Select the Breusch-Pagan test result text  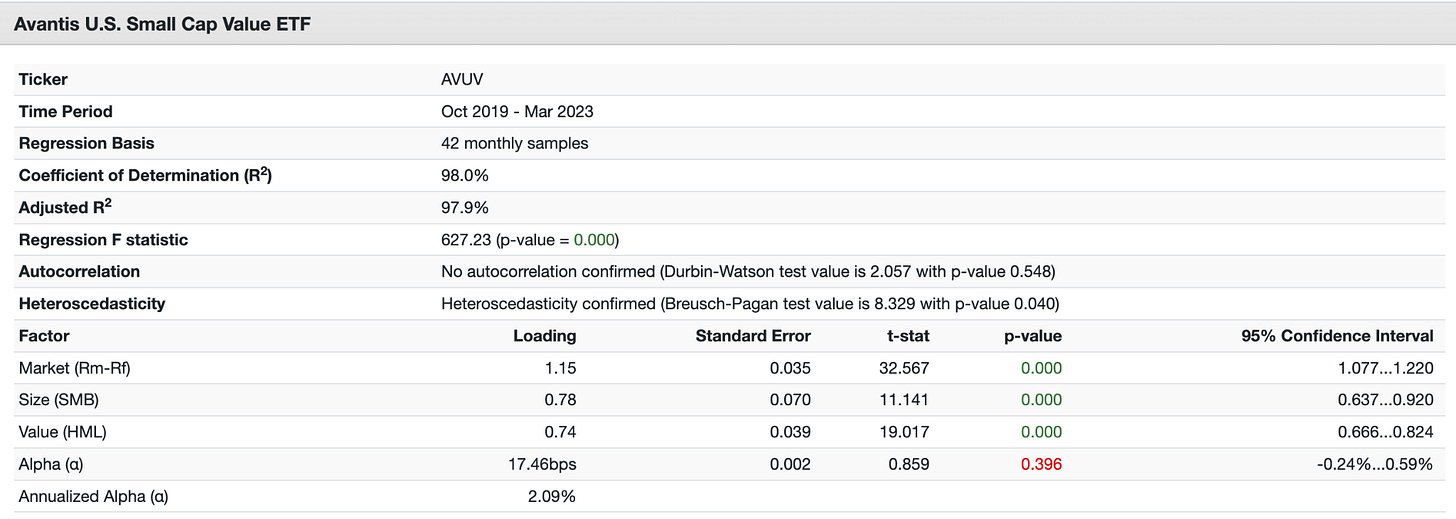click(x=750, y=303)
